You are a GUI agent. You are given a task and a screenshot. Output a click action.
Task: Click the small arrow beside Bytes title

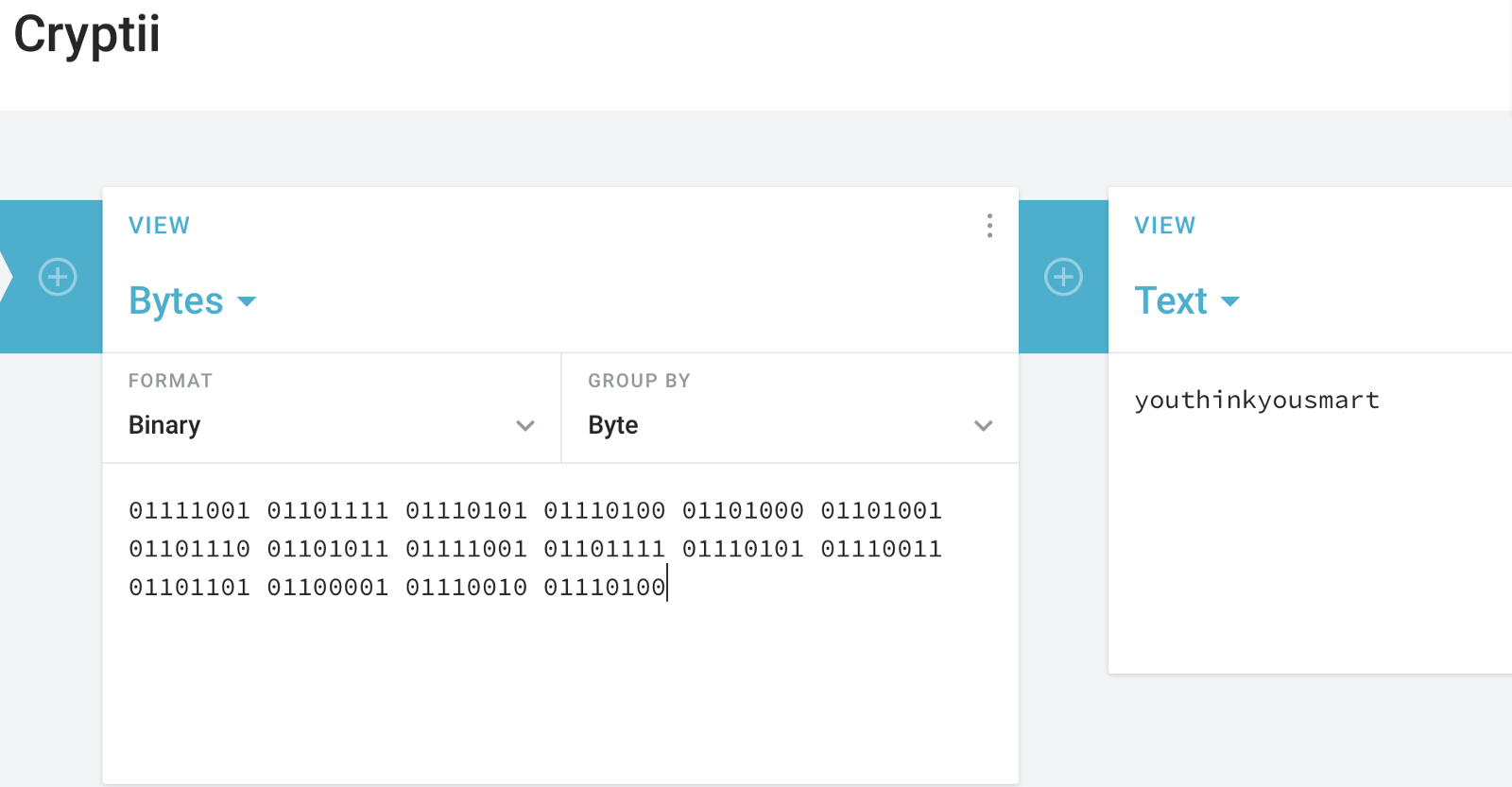(x=247, y=302)
